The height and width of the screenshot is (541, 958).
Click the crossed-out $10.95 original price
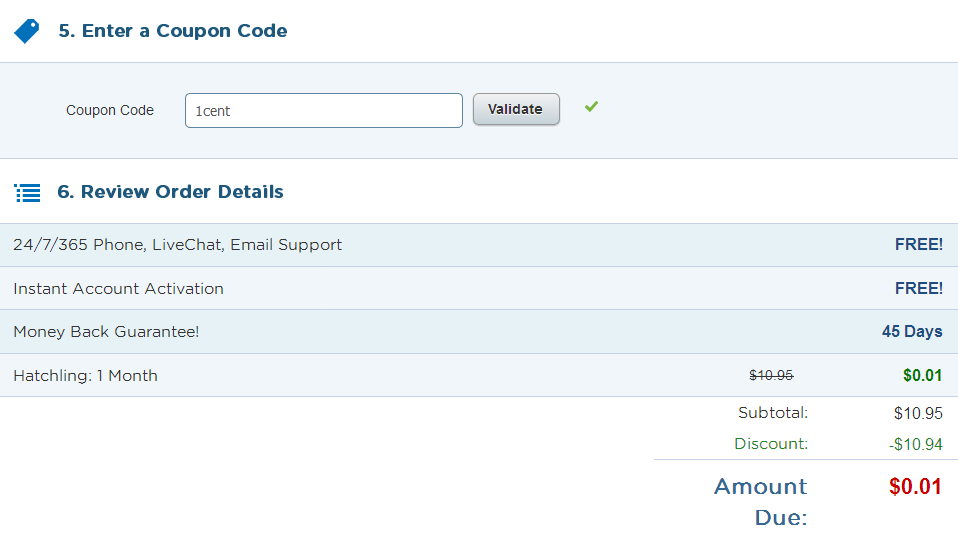click(x=771, y=376)
